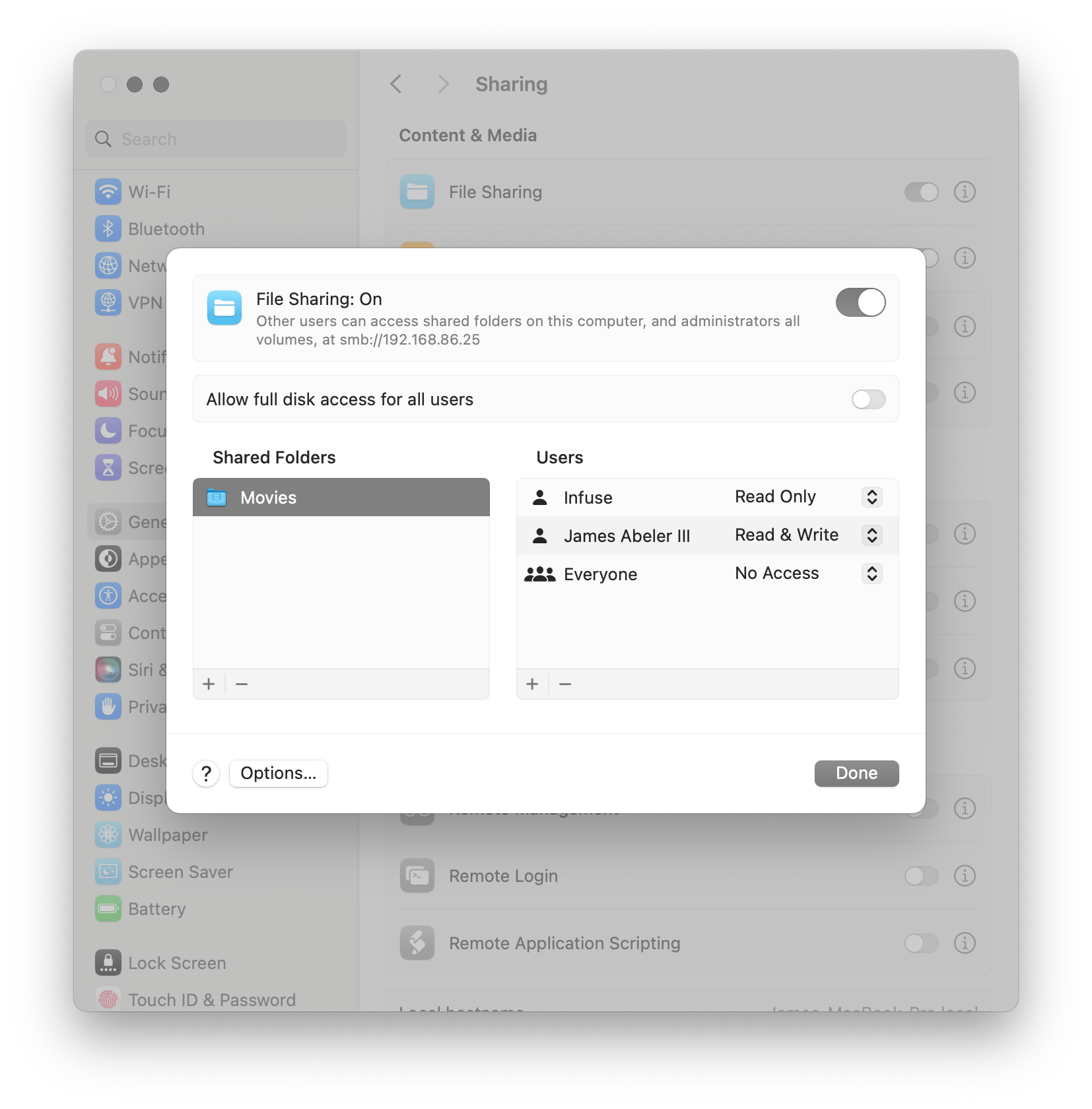Image resolution: width=1092 pixels, height=1109 pixels.
Task: Click the Touch ID & Password fingerprint icon
Action: [109, 999]
